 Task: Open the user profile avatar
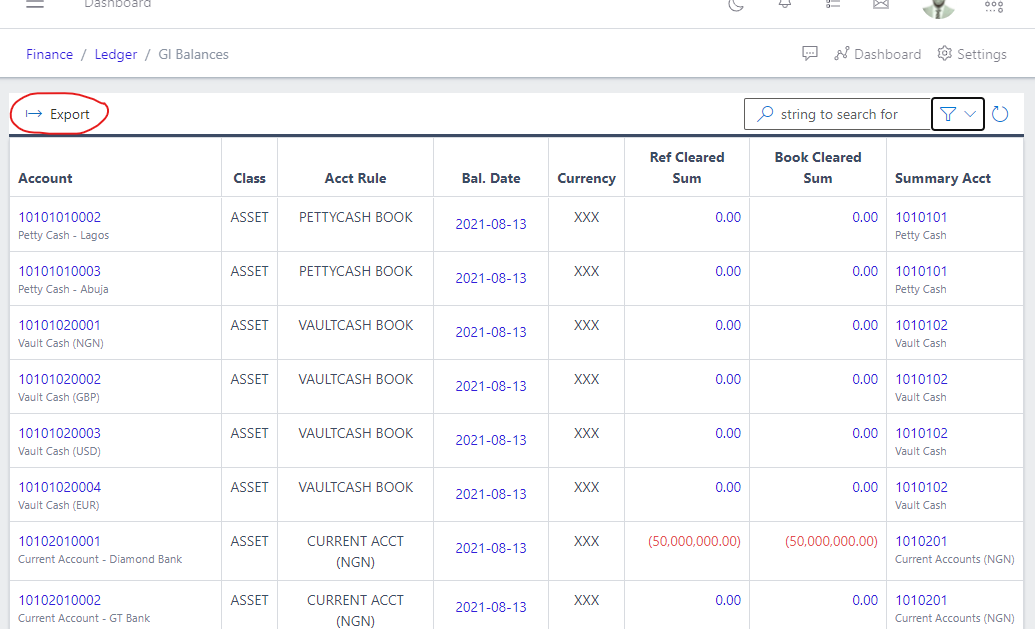(938, 7)
